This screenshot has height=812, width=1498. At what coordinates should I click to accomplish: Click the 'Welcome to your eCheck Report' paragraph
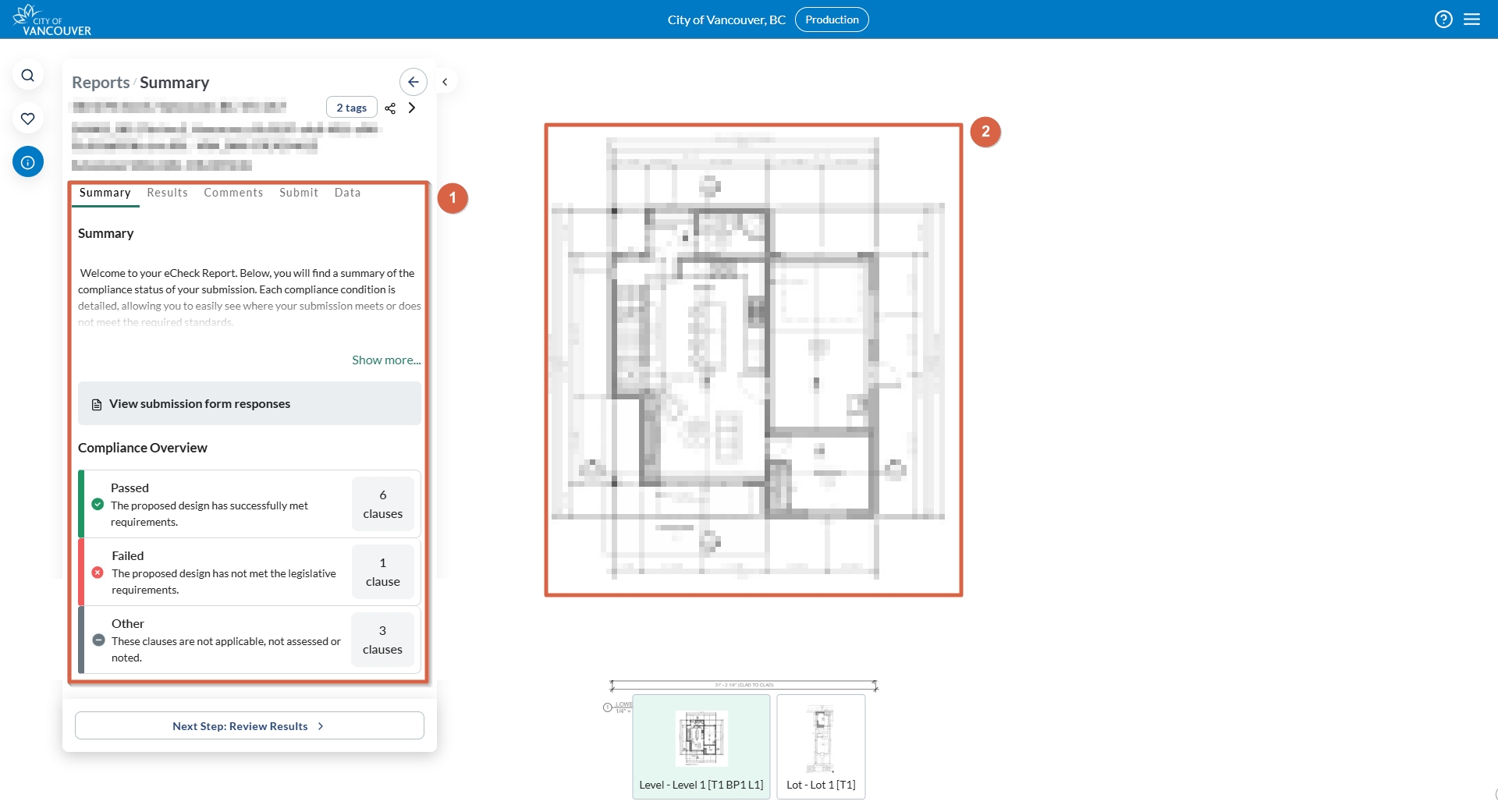pyautogui.click(x=250, y=297)
